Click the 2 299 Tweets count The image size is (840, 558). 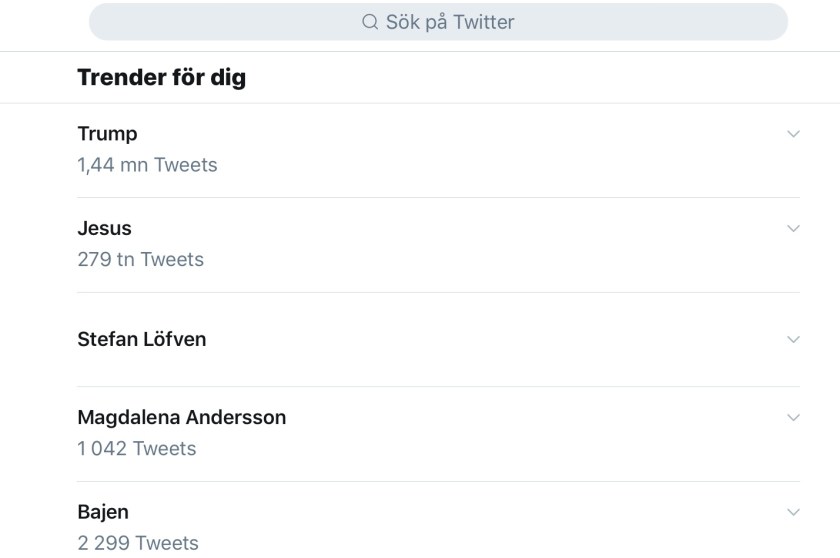click(x=137, y=544)
